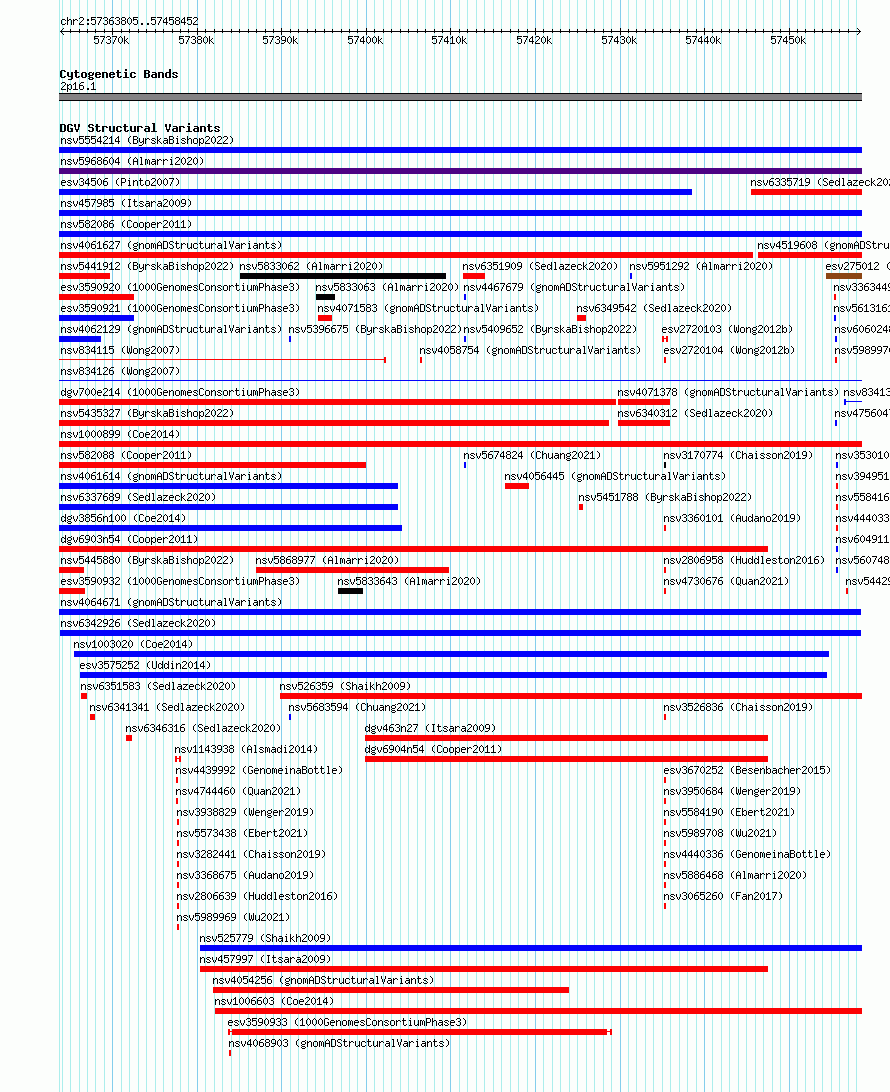Click nsv6340312 (Sedlazeck2020) label

pyautogui.click(x=695, y=413)
